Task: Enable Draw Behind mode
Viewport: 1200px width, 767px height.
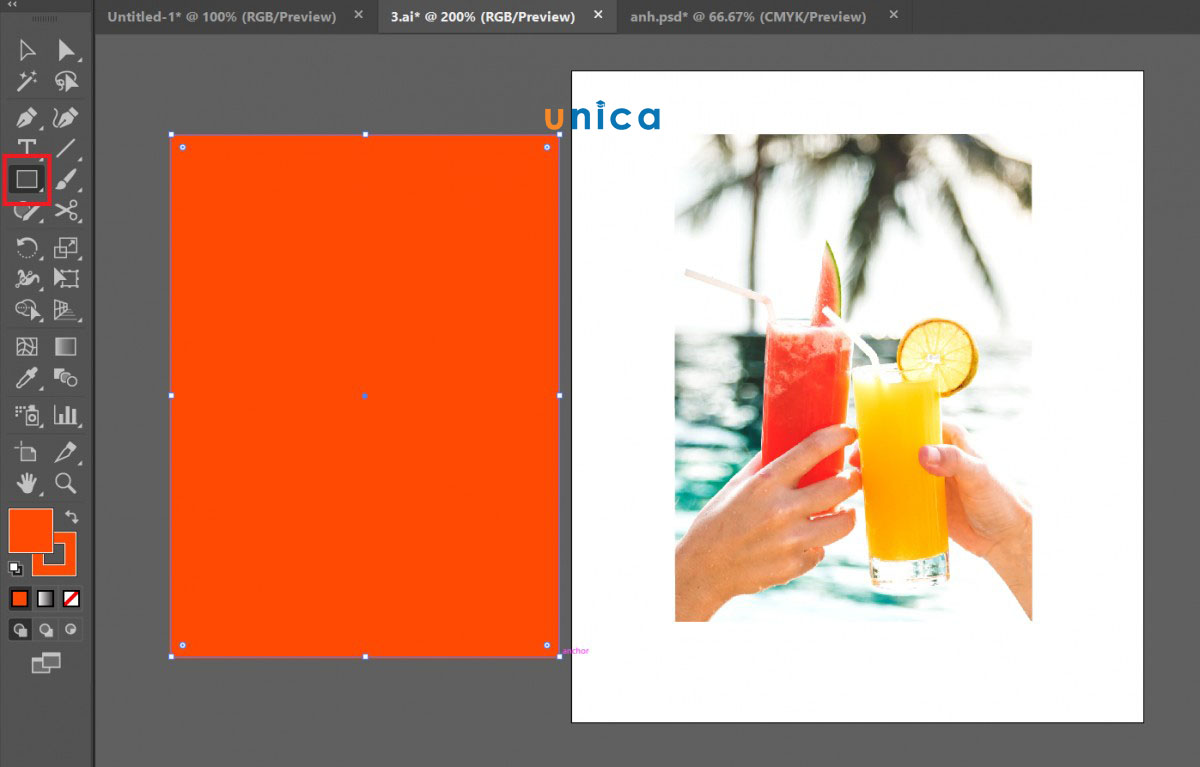Action: tap(45, 630)
